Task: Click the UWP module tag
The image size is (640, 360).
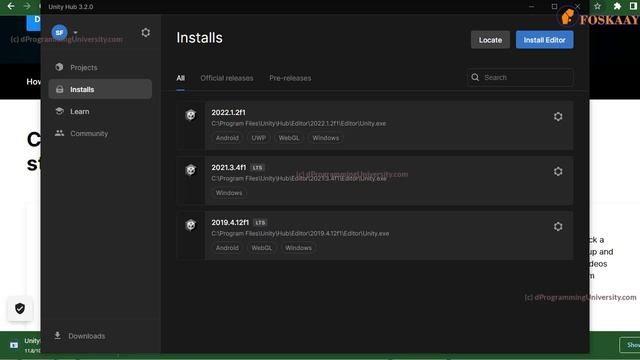Action: 259,138
